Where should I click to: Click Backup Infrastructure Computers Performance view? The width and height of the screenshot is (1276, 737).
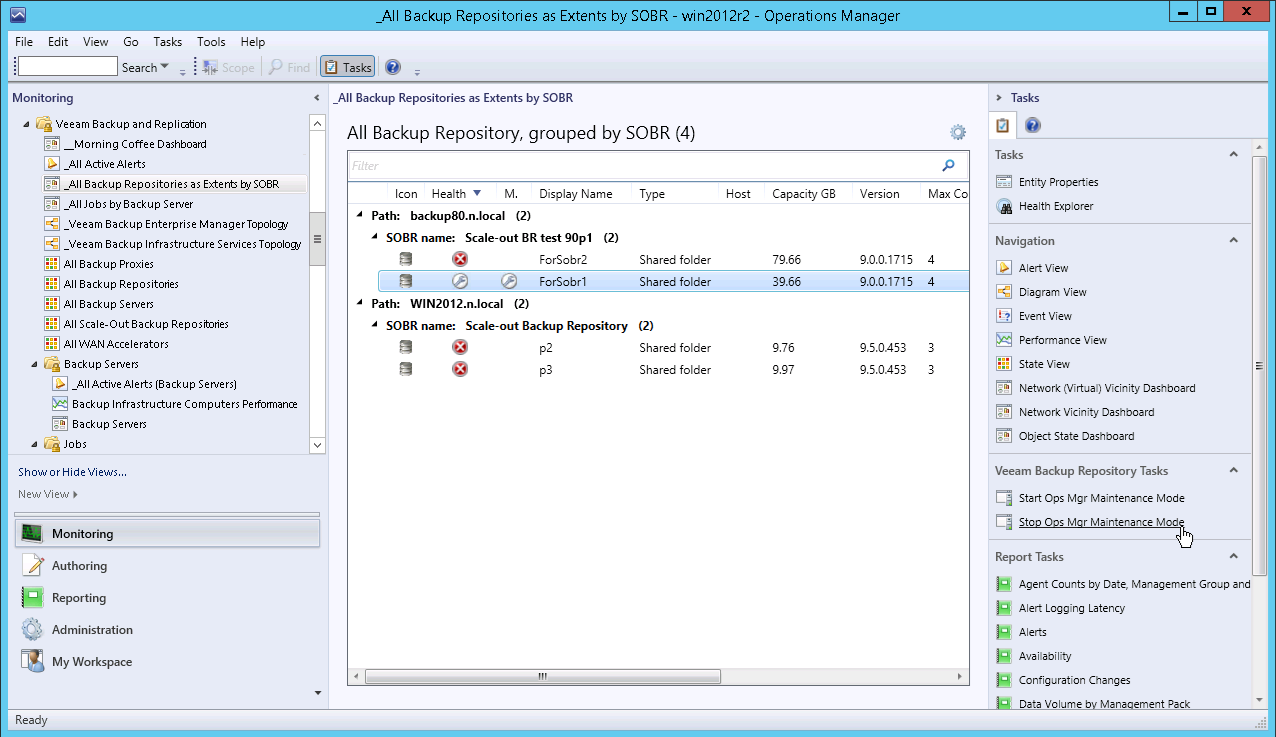click(x=185, y=404)
